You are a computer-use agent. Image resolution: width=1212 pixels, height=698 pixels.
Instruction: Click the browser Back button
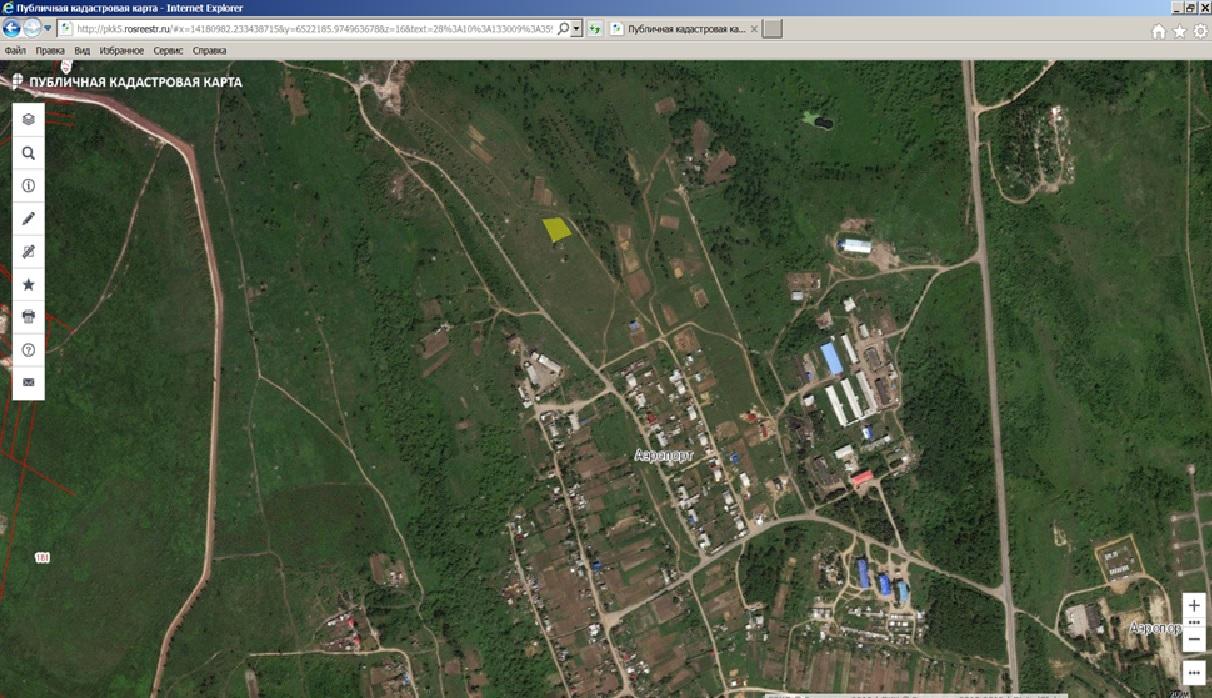pyautogui.click(x=14, y=28)
